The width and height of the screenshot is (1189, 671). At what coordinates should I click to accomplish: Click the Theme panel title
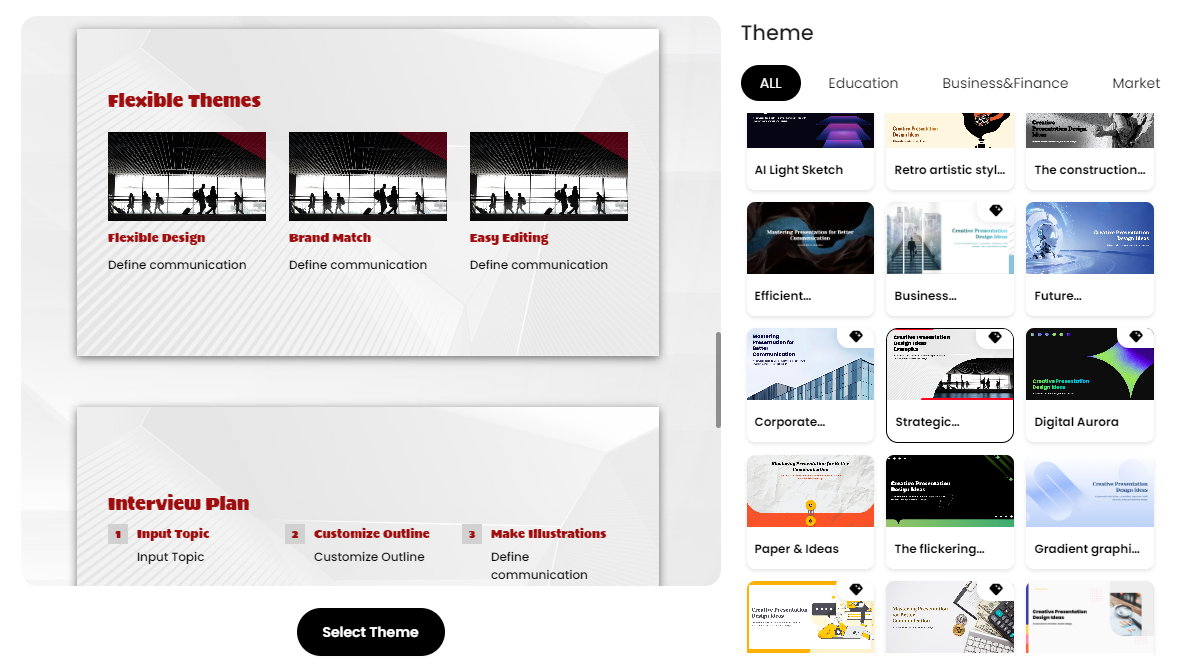click(777, 33)
